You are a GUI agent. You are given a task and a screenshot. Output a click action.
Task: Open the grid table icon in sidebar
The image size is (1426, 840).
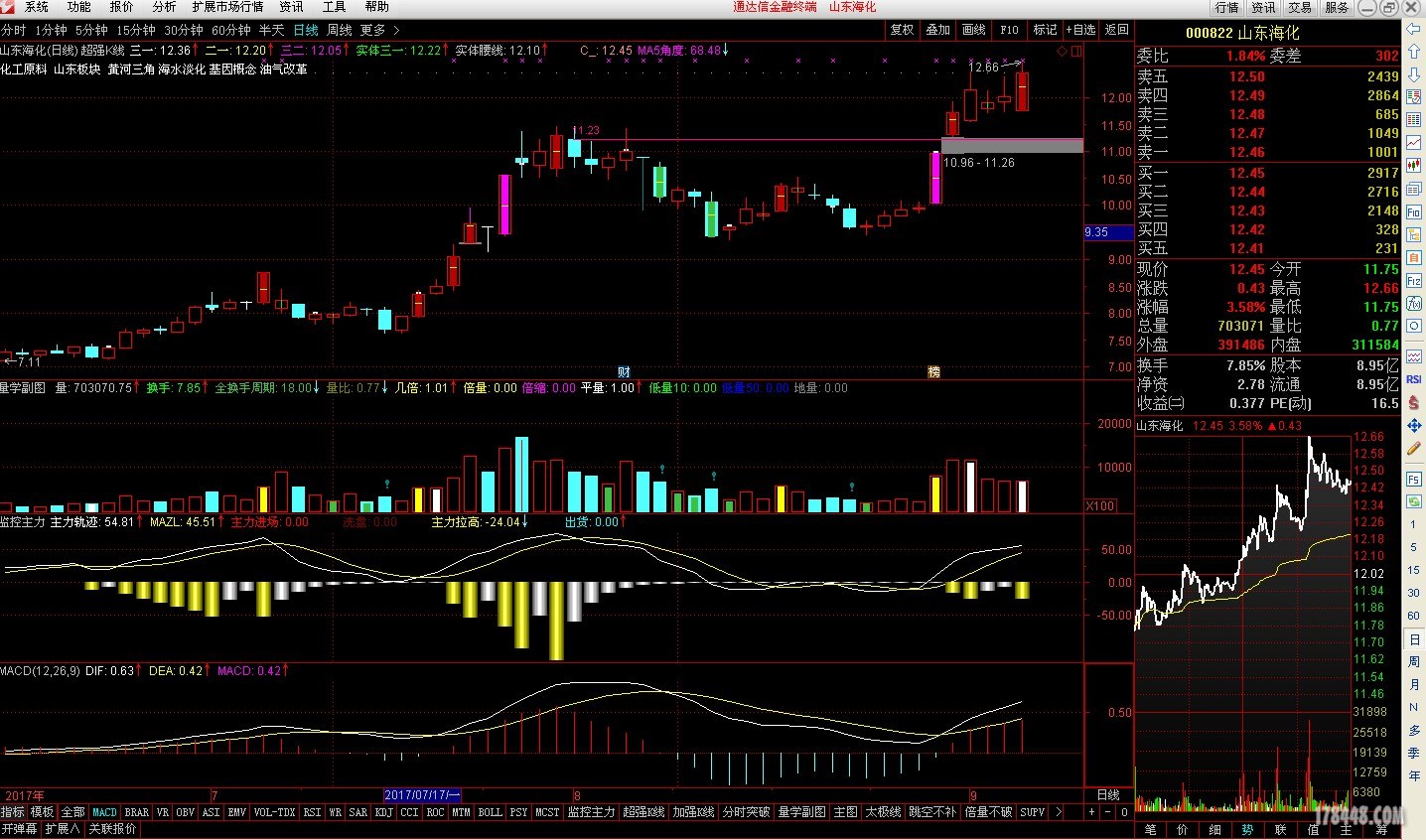(x=1414, y=120)
